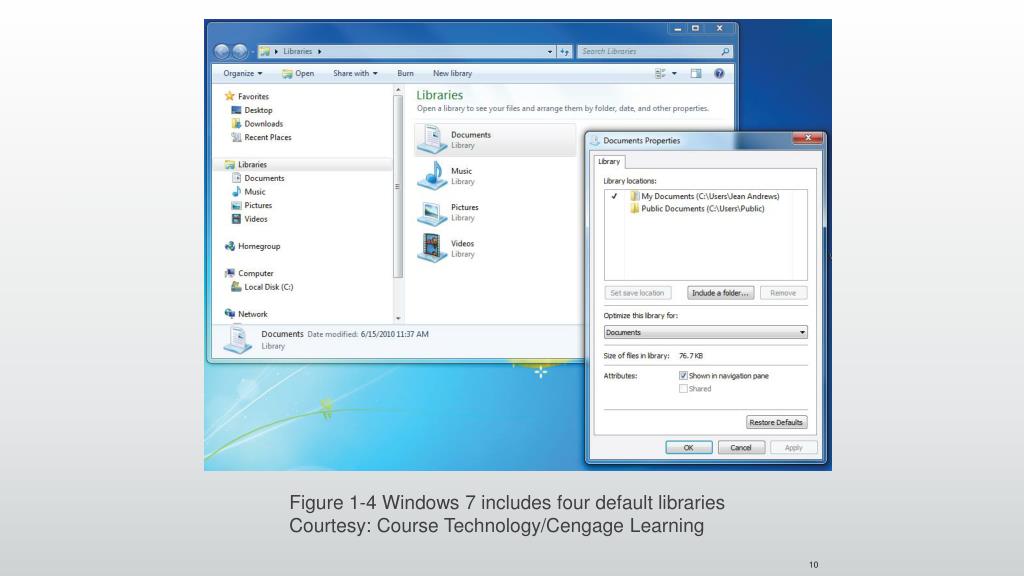Click the search magnifier icon
1024x576 pixels.
[725, 52]
